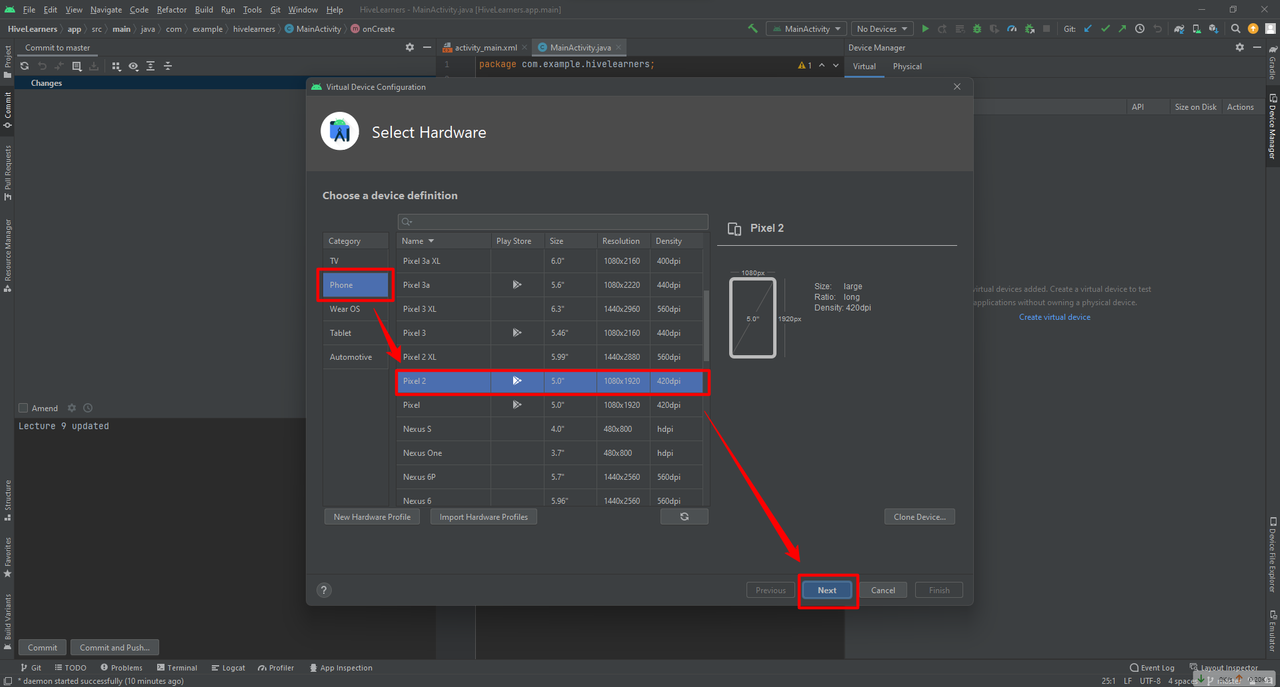Open Group By icon in Commit toolbar

click(116, 66)
